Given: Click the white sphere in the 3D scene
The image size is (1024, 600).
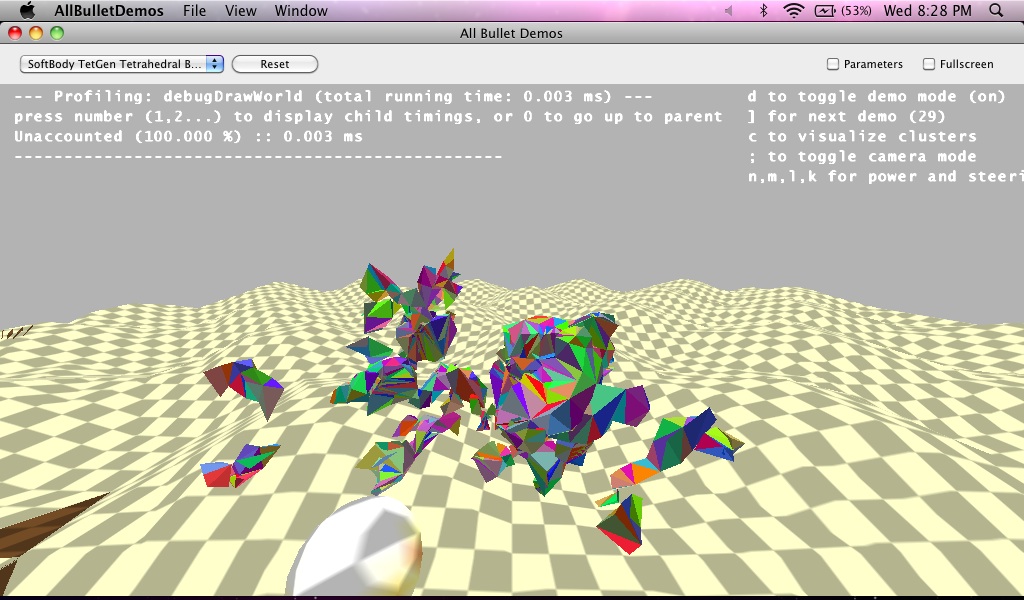Looking at the screenshot, I should [355, 548].
